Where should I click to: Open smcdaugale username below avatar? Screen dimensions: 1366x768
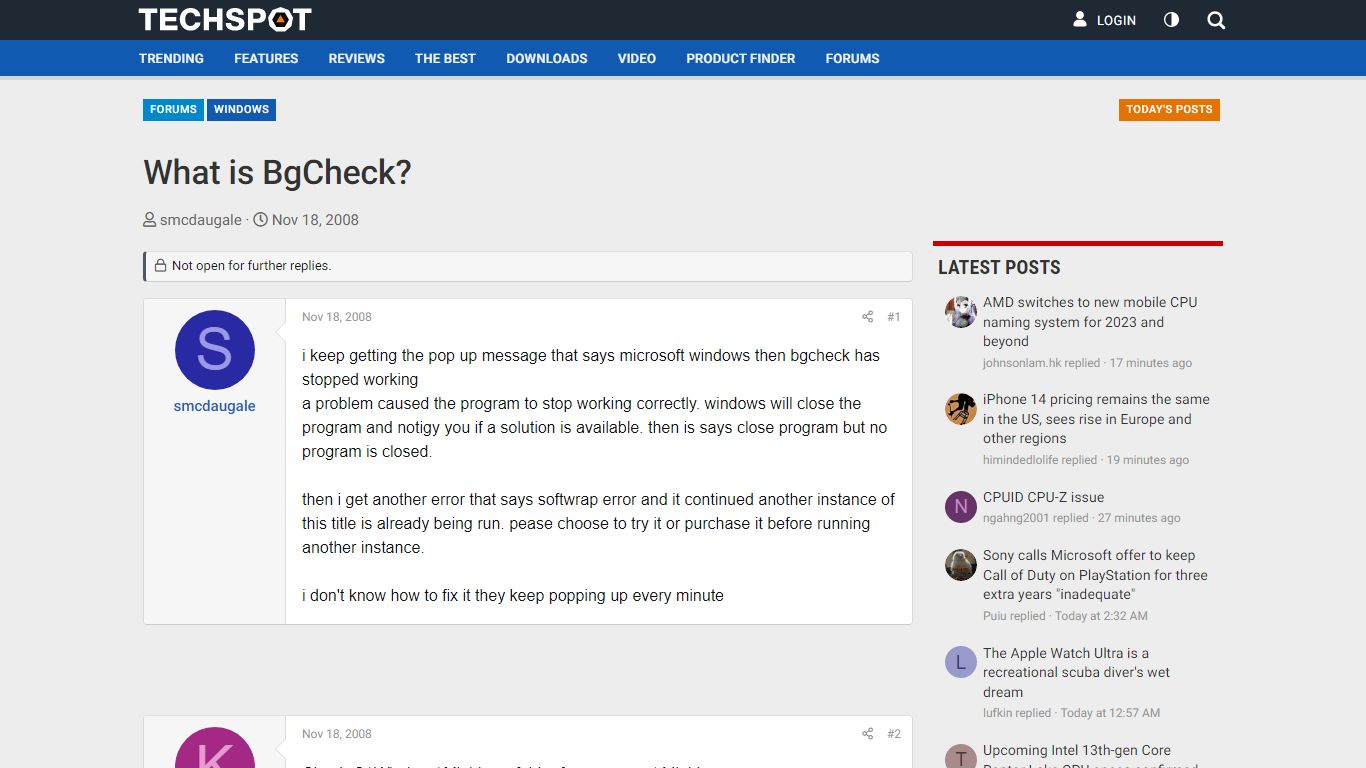[x=215, y=406]
